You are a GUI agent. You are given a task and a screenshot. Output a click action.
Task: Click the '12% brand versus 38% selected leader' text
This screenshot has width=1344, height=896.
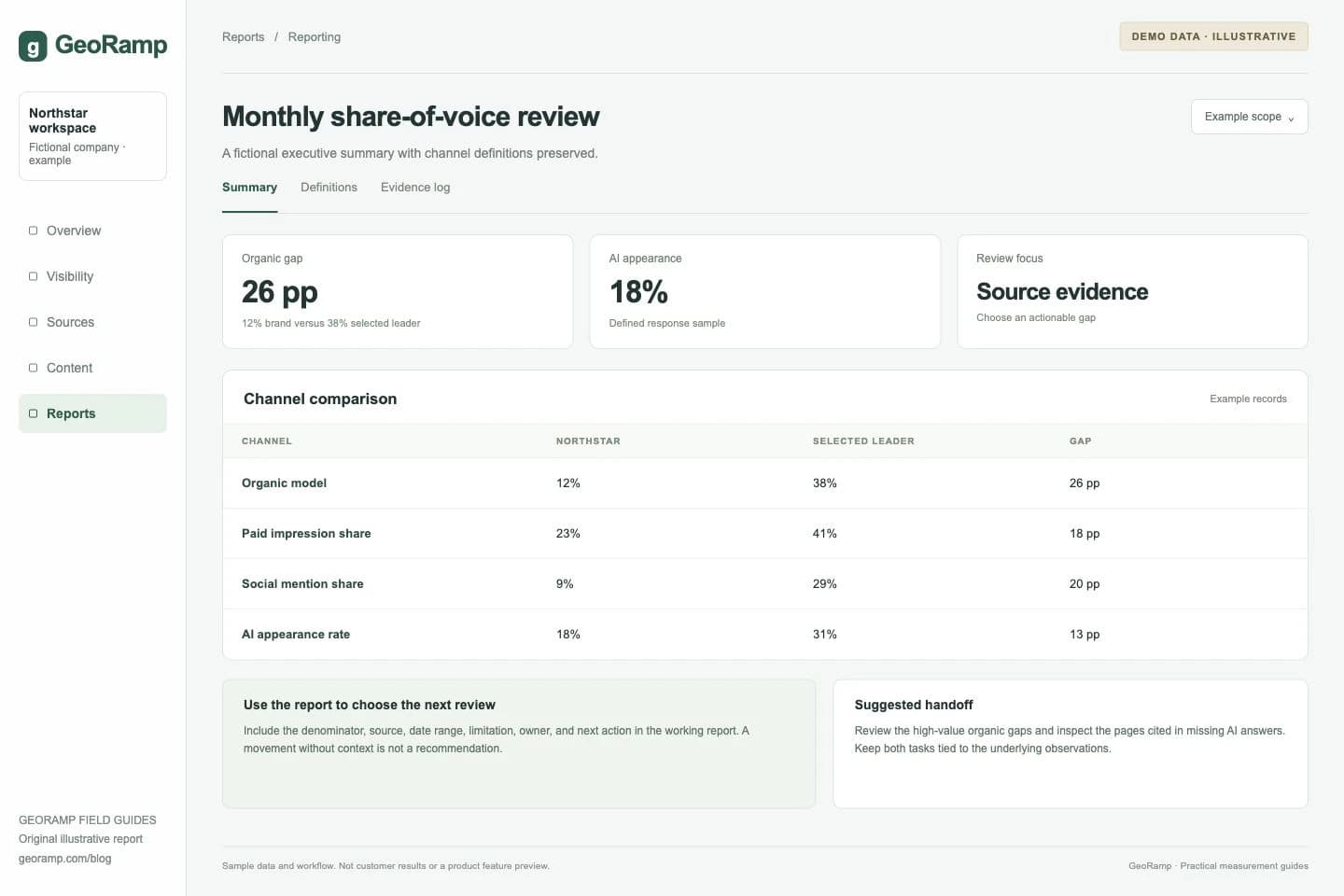point(331,323)
